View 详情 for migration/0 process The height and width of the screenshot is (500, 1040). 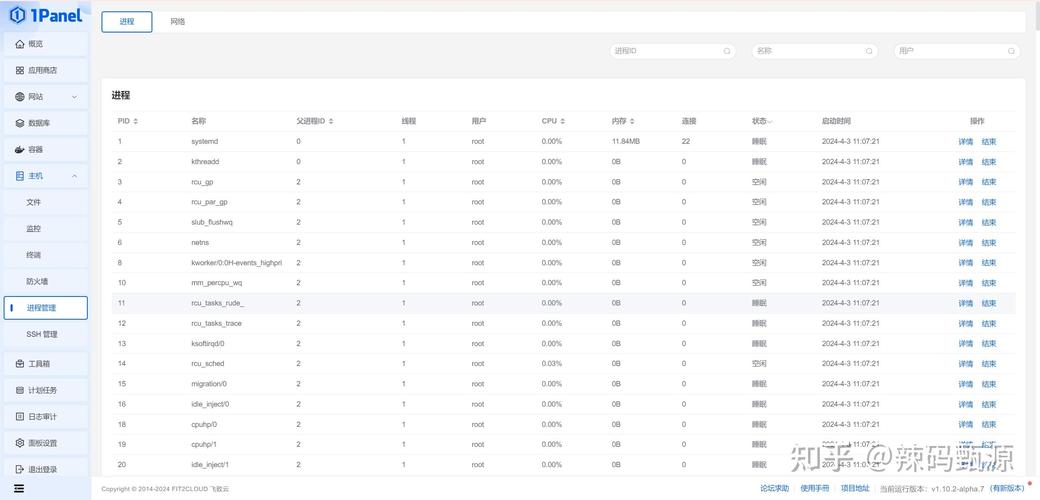(x=966, y=384)
